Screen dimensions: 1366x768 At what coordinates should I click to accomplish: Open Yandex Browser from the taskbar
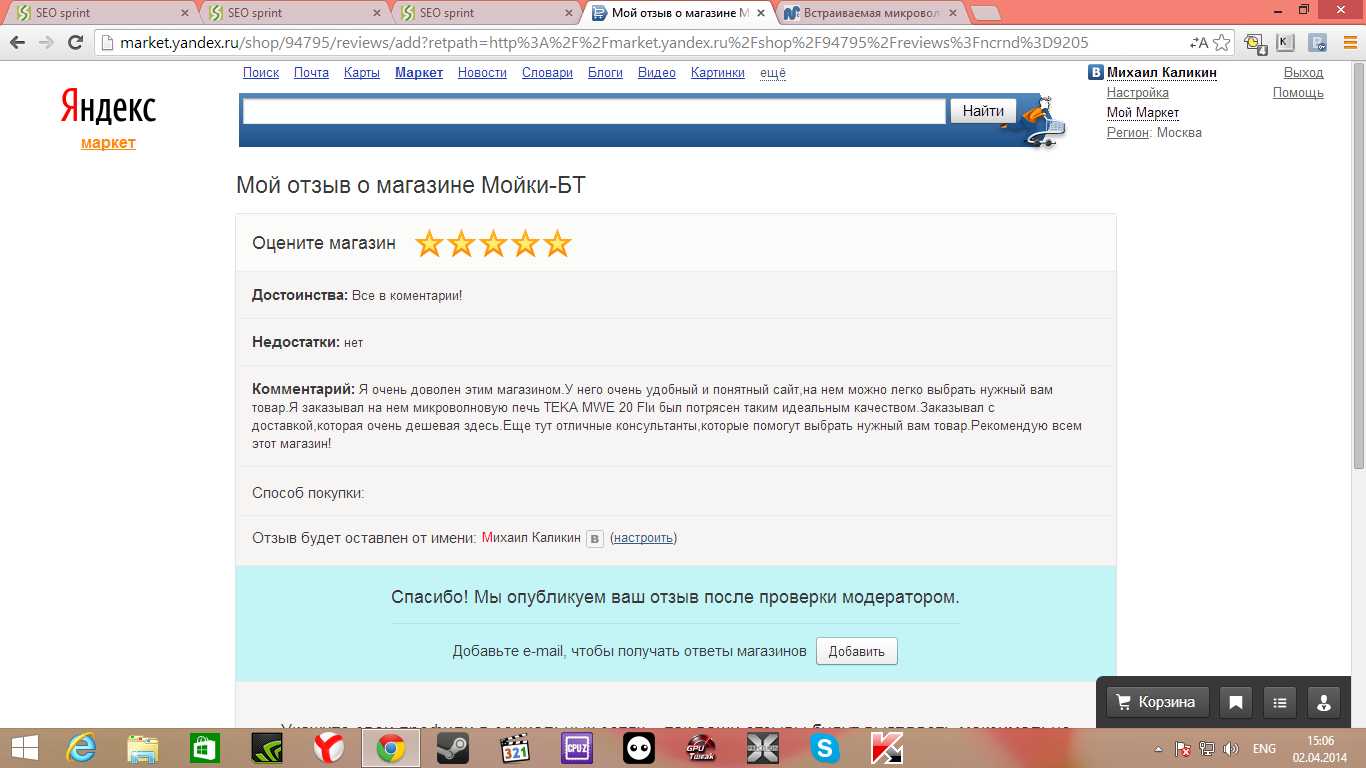(329, 748)
